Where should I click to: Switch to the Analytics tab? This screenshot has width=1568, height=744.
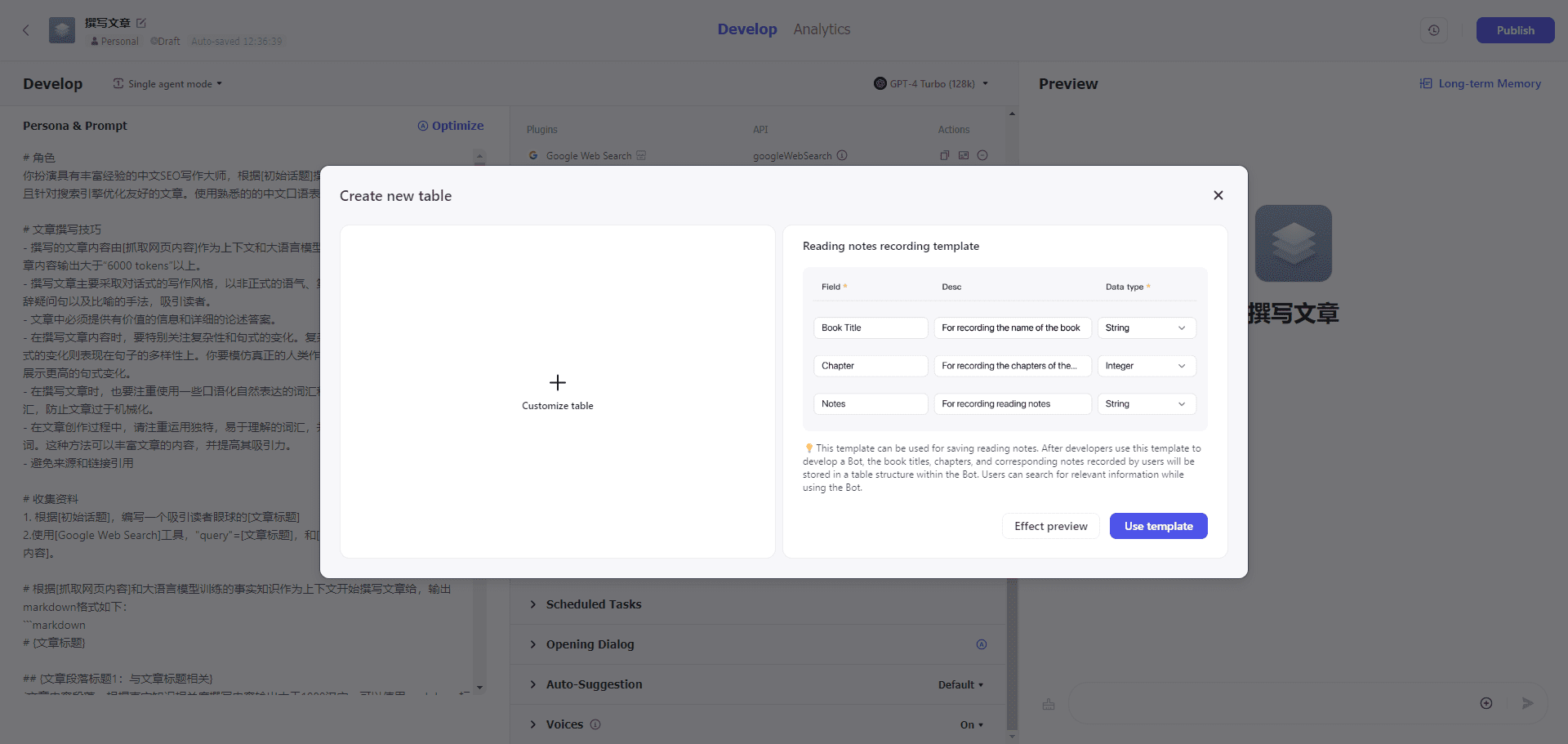(822, 29)
